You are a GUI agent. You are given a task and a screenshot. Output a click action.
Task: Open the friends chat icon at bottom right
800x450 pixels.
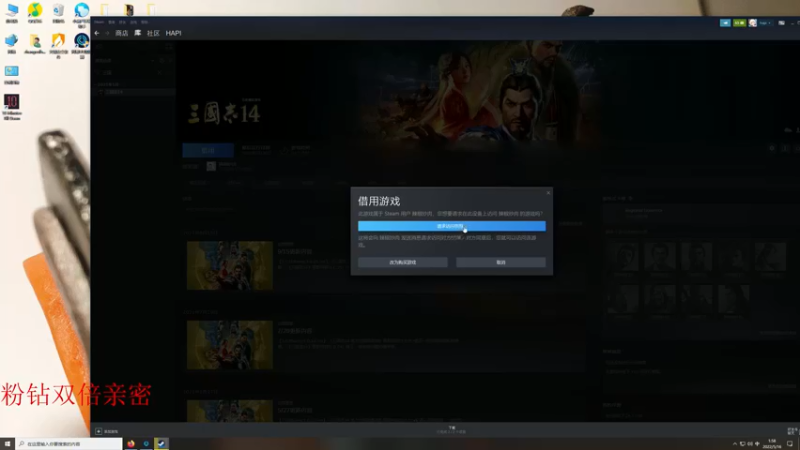pos(793,431)
